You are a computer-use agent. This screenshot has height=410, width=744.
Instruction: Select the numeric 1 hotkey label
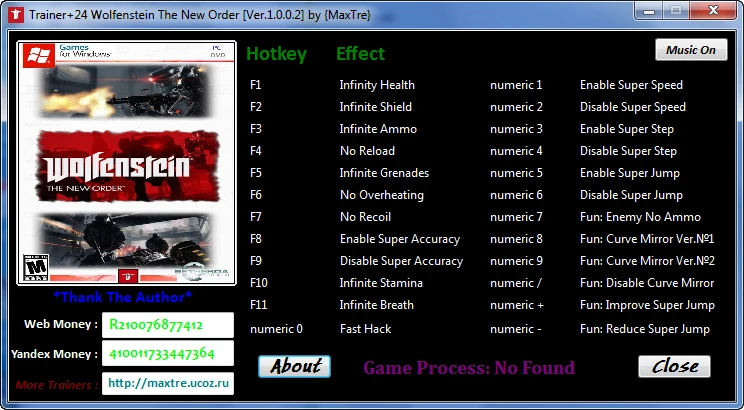click(516, 85)
